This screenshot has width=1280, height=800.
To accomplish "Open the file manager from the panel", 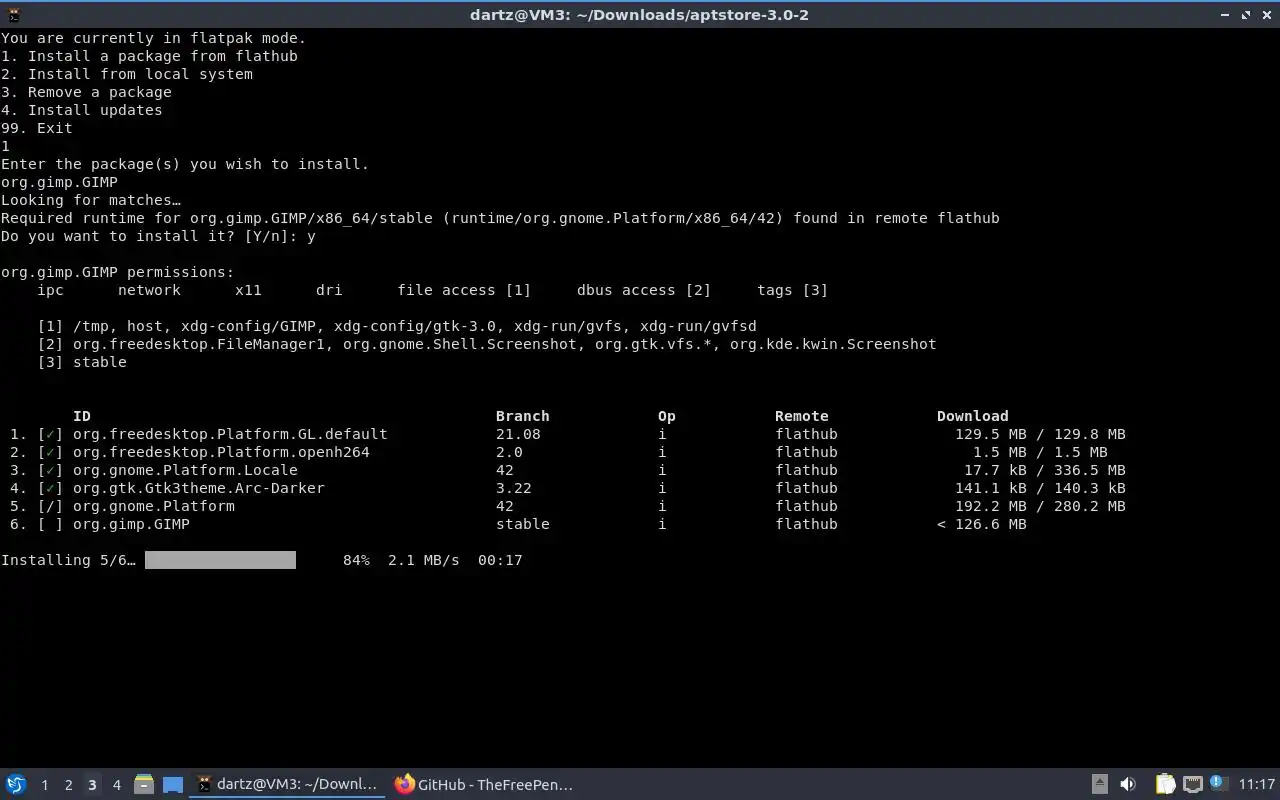I will pyautogui.click(x=144, y=784).
